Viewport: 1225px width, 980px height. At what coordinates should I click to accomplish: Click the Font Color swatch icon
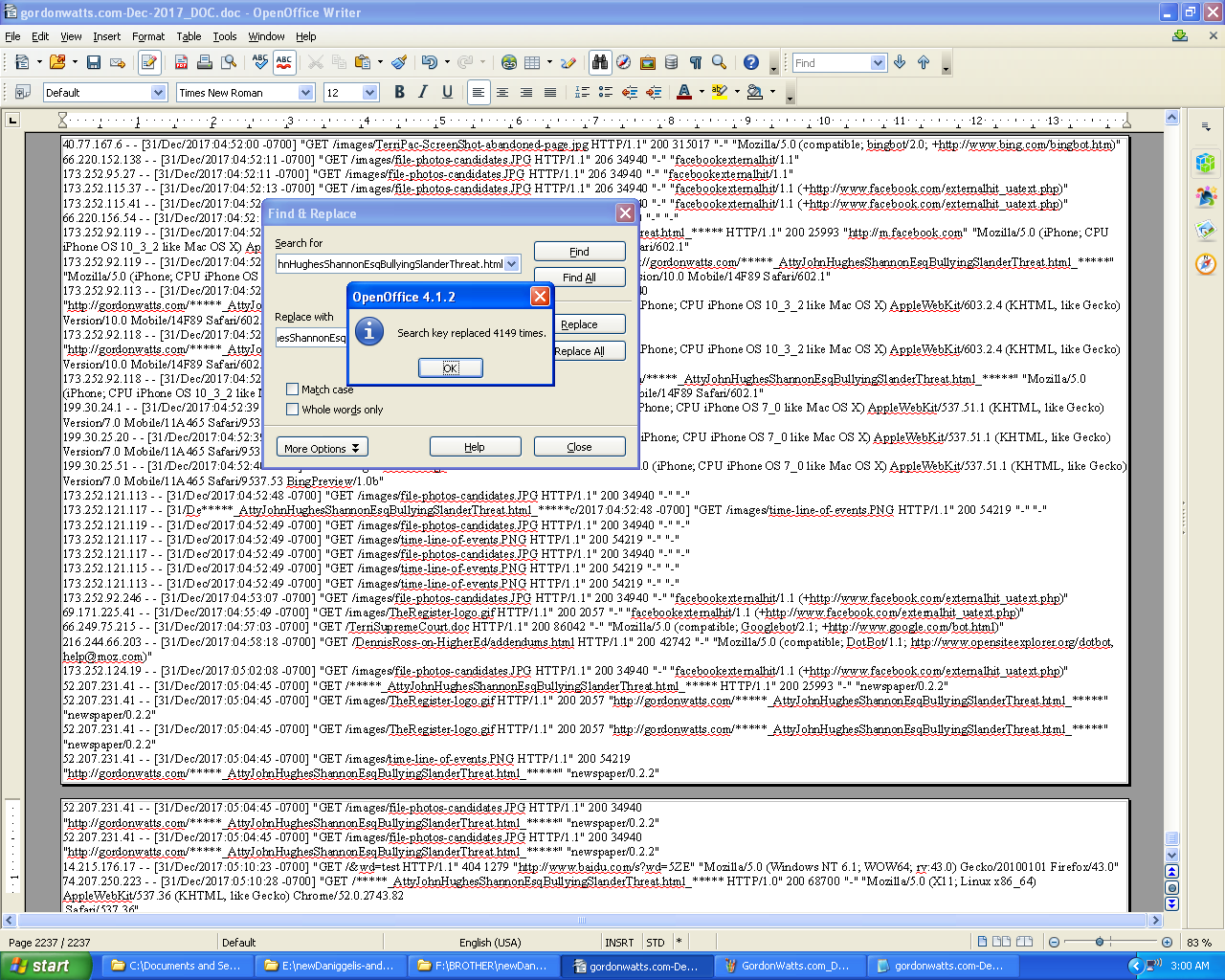pyautogui.click(x=683, y=92)
